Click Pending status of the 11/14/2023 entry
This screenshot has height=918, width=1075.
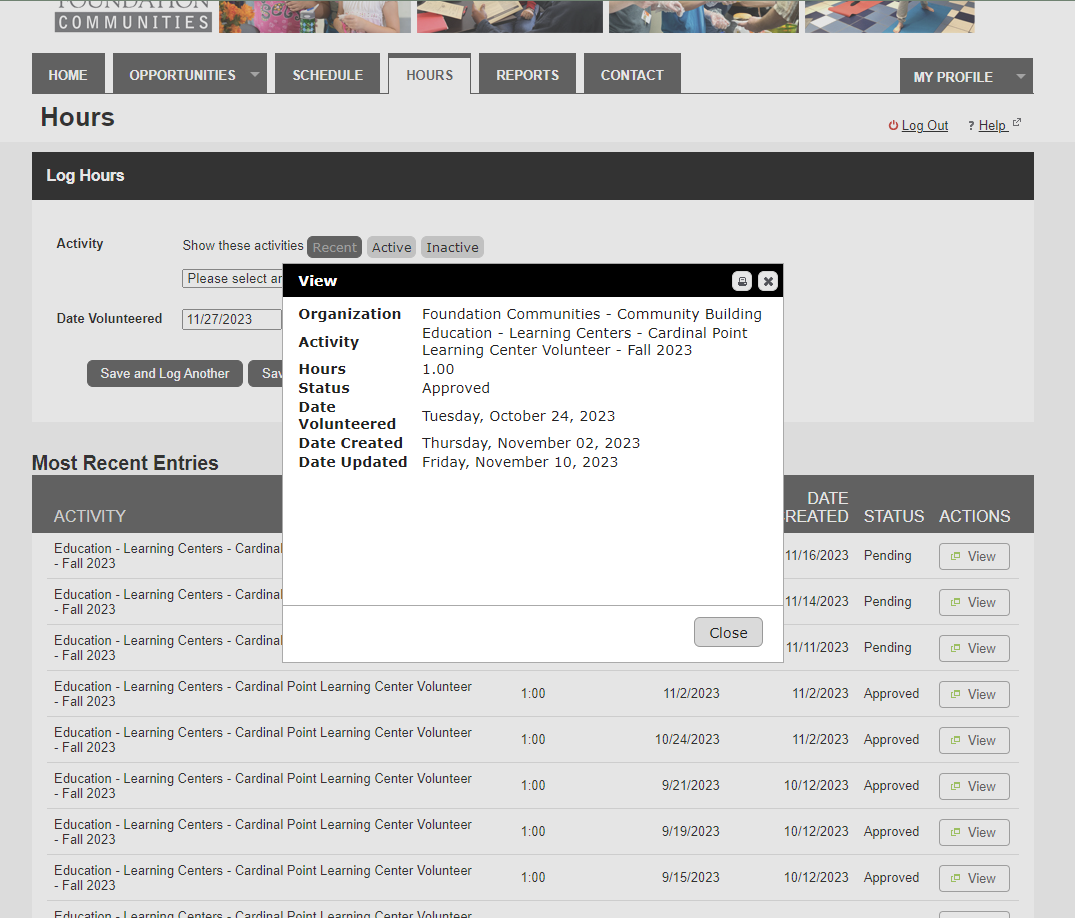[887, 601]
